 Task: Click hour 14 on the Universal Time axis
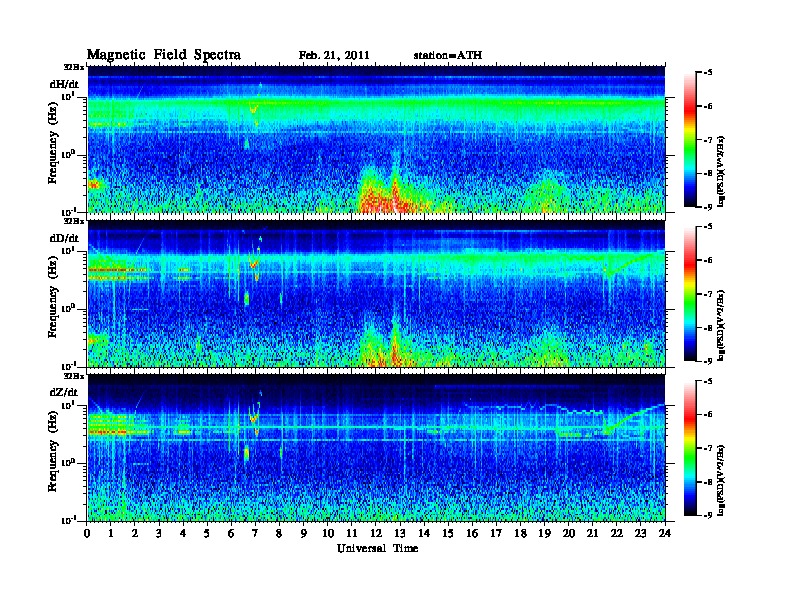(x=424, y=533)
